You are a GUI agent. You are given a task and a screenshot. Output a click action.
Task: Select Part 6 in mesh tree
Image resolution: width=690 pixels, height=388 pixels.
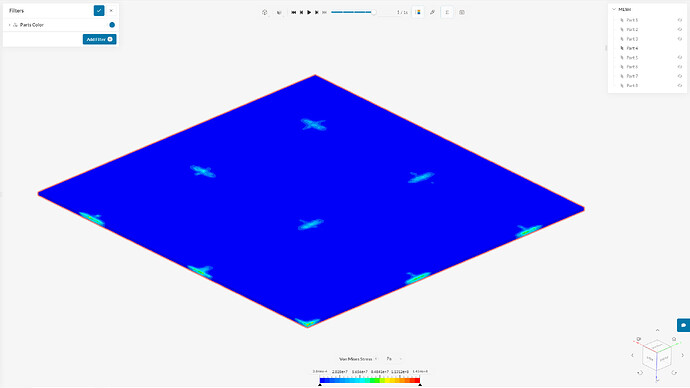point(632,67)
